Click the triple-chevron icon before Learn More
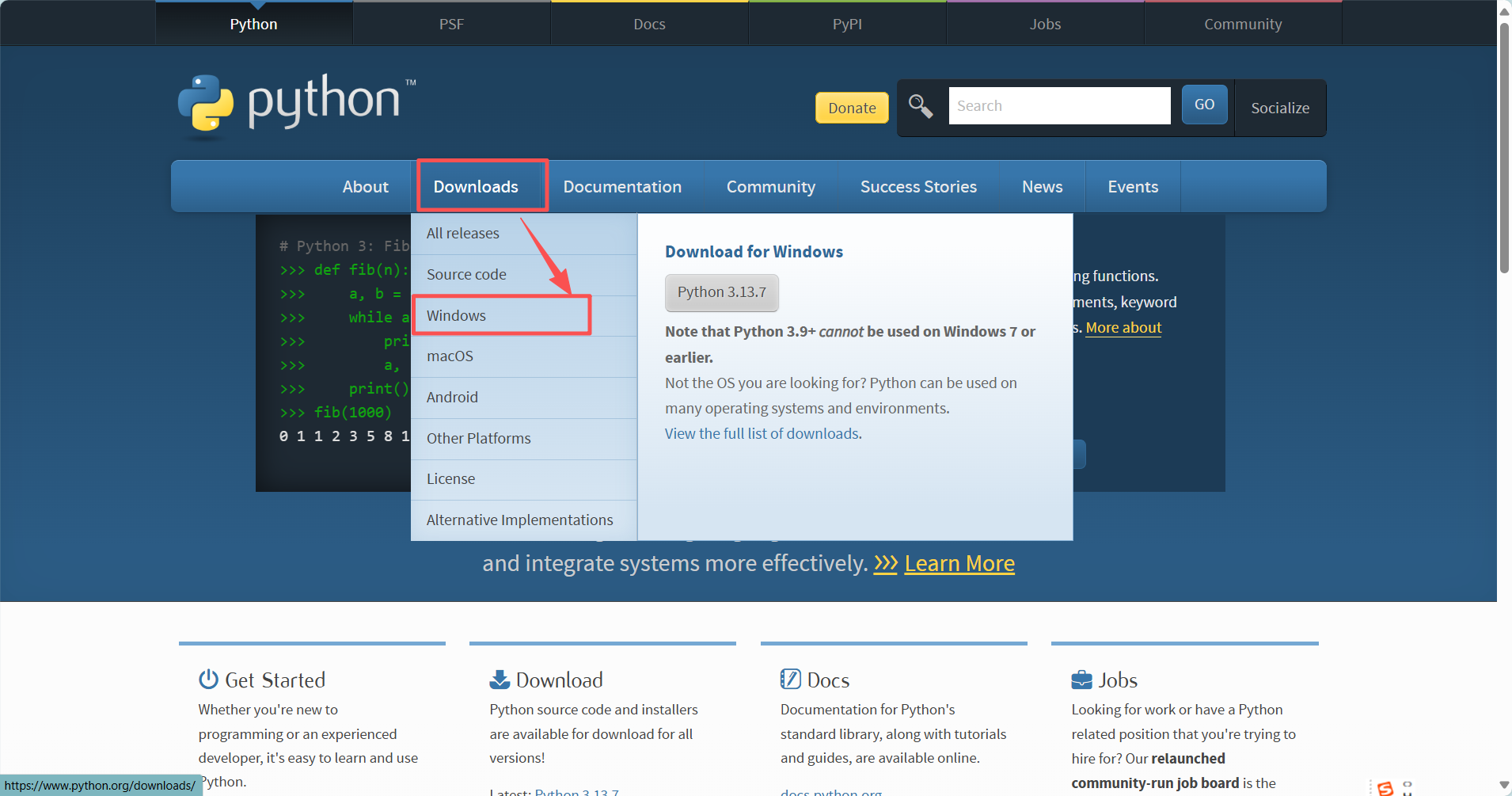 [x=886, y=563]
